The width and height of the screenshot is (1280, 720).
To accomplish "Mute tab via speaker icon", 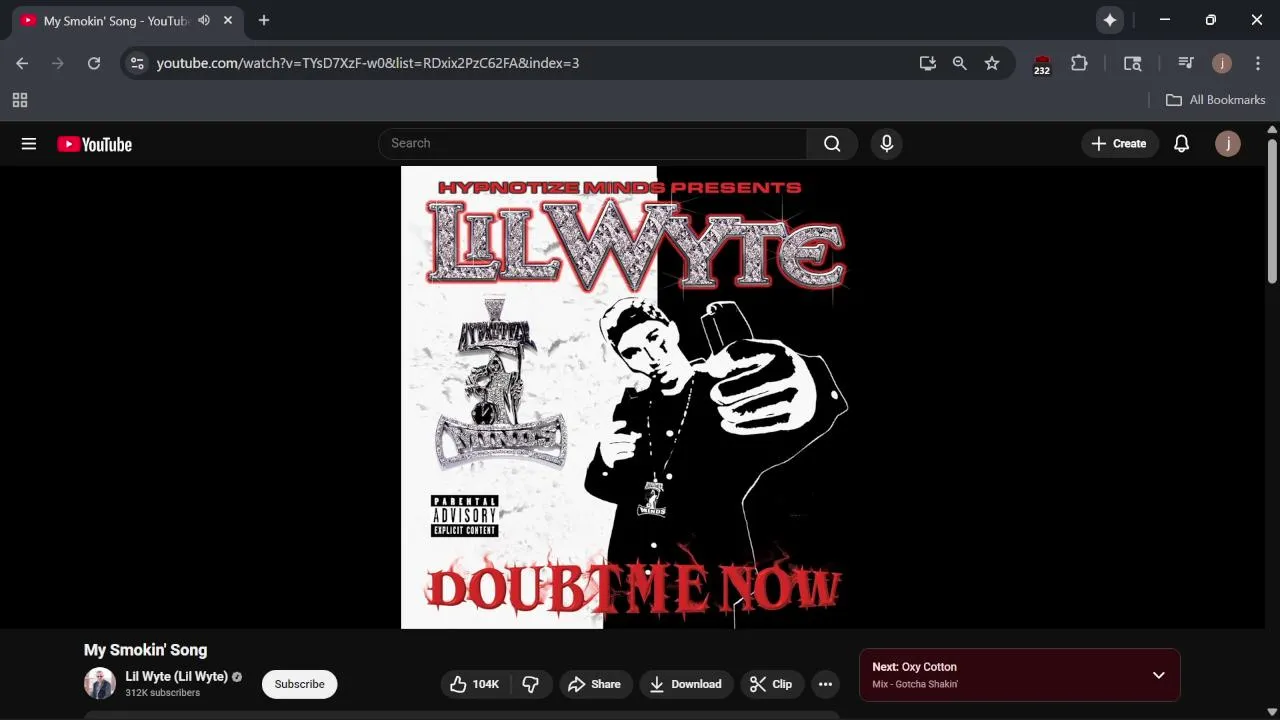I will [204, 20].
